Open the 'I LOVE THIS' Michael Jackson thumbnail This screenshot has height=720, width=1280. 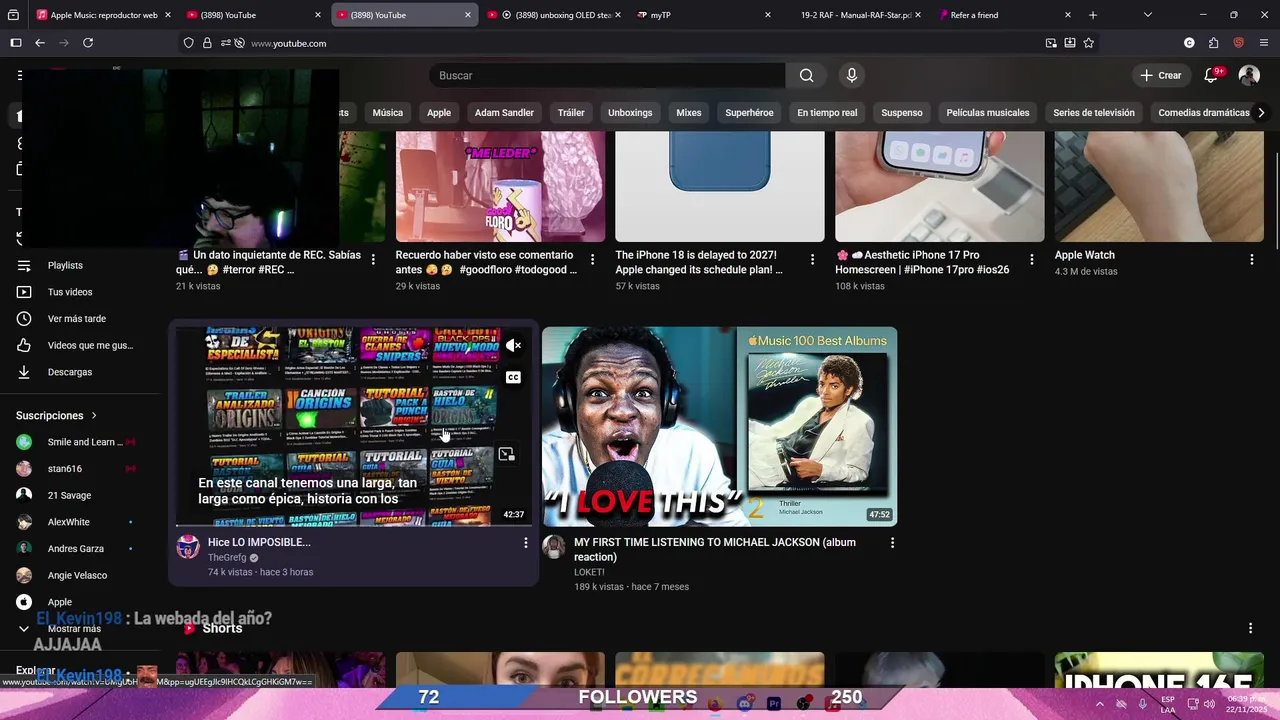[720, 426]
